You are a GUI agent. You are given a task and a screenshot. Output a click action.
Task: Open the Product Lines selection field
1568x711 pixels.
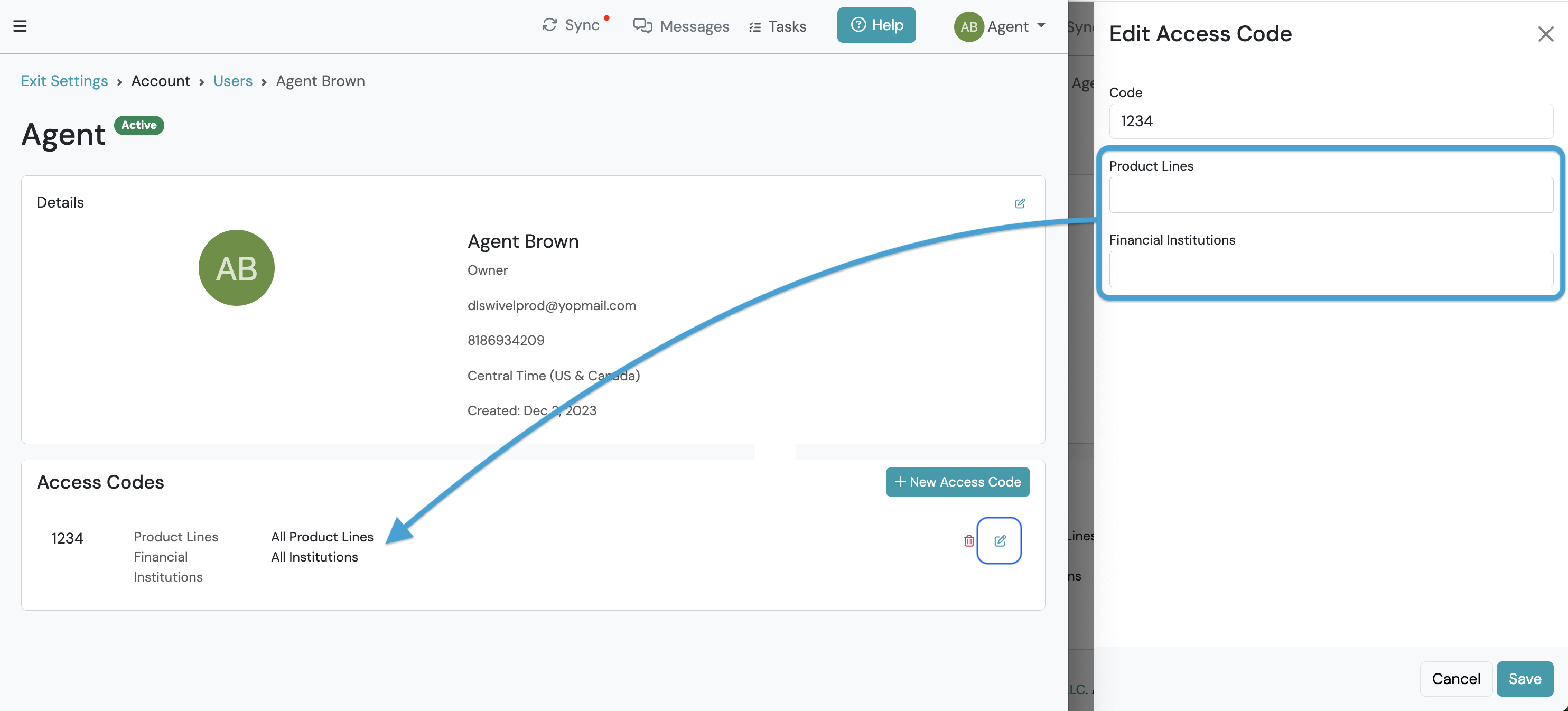point(1331,195)
